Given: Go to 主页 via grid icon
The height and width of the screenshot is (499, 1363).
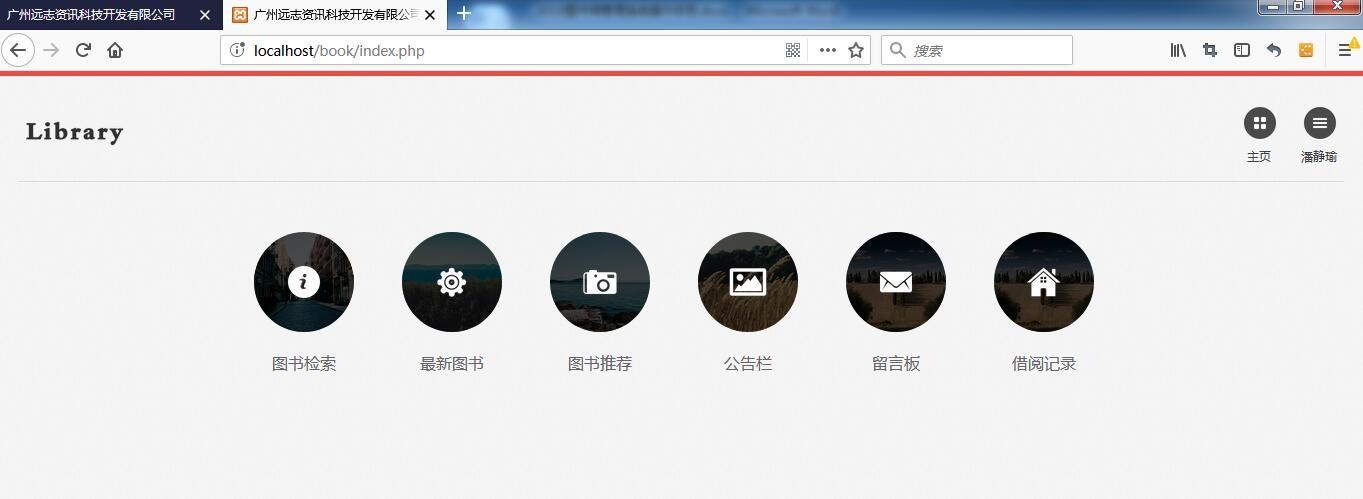Looking at the screenshot, I should point(1259,123).
